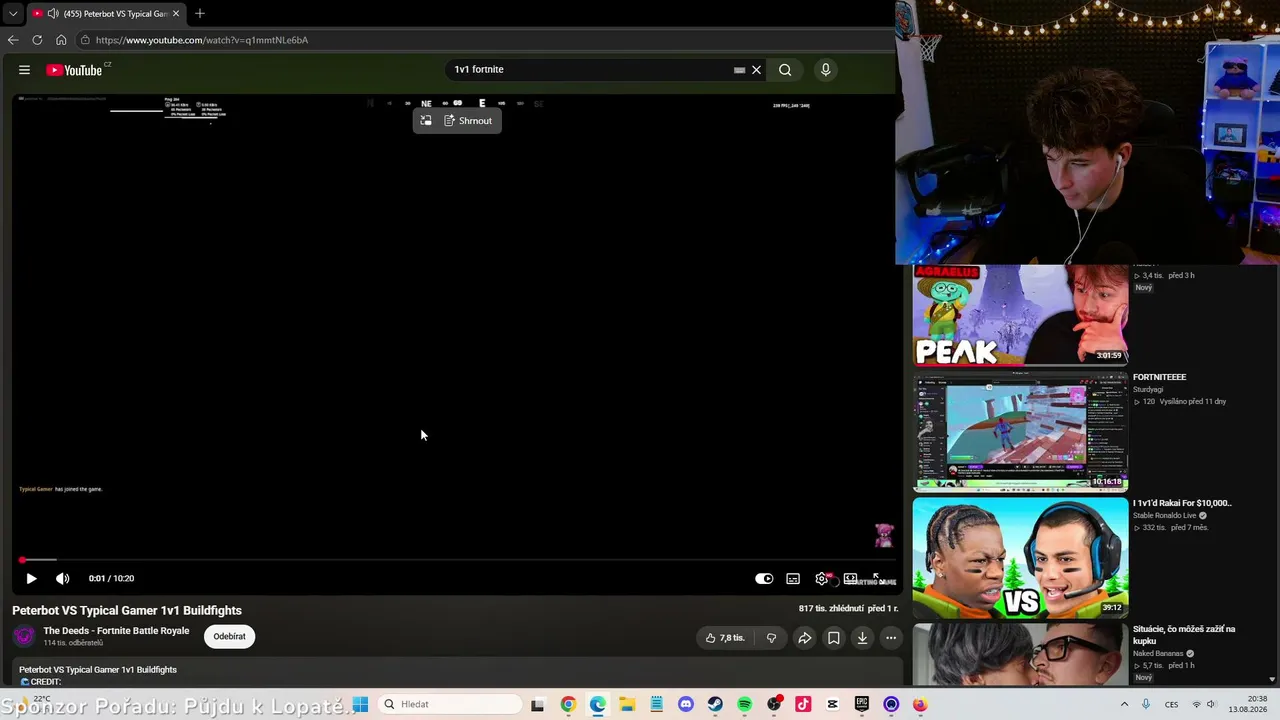1280x720 pixels.
Task: Play the video with the play button
Action: (x=31, y=578)
